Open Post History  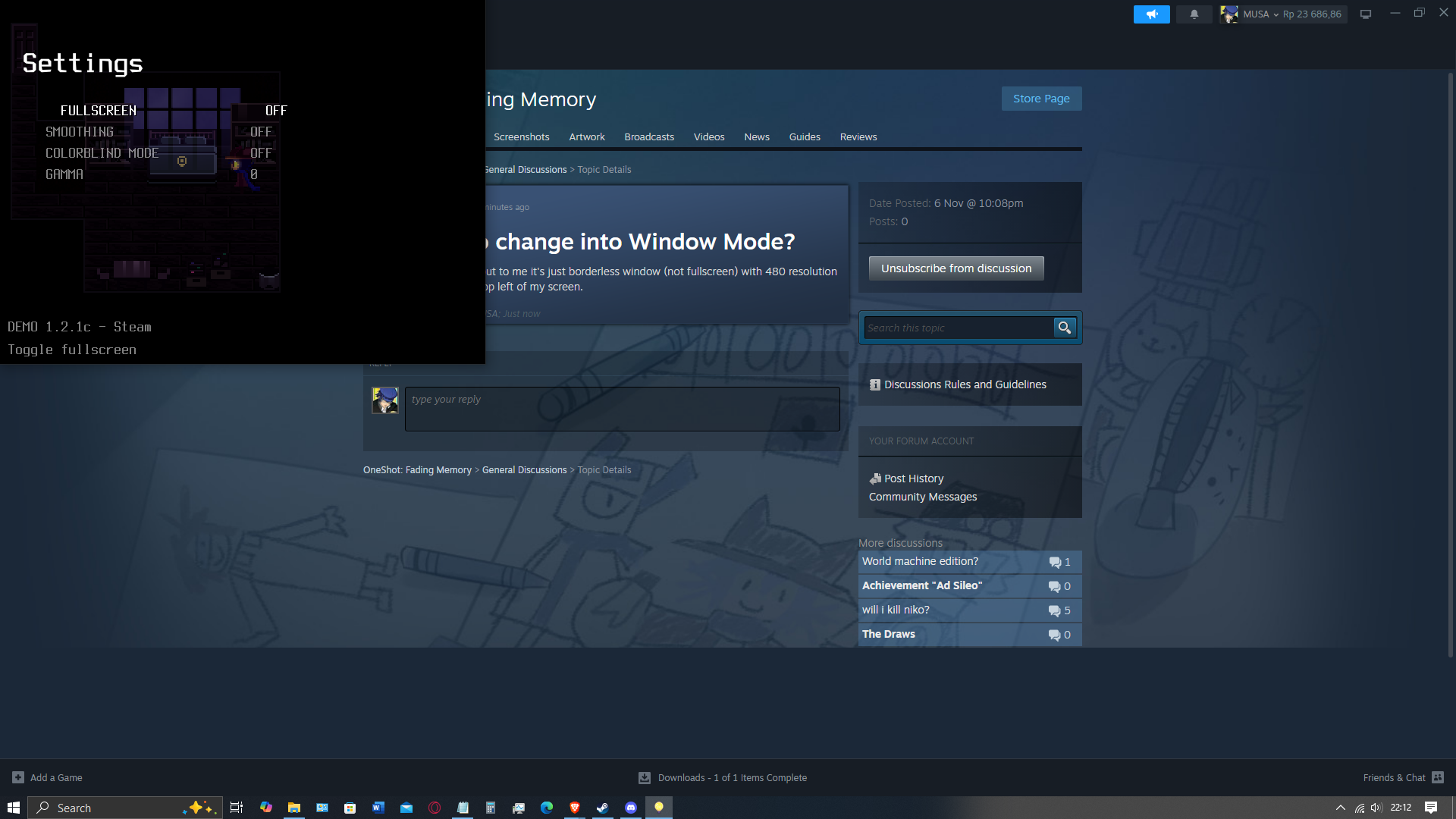pyautogui.click(x=914, y=479)
